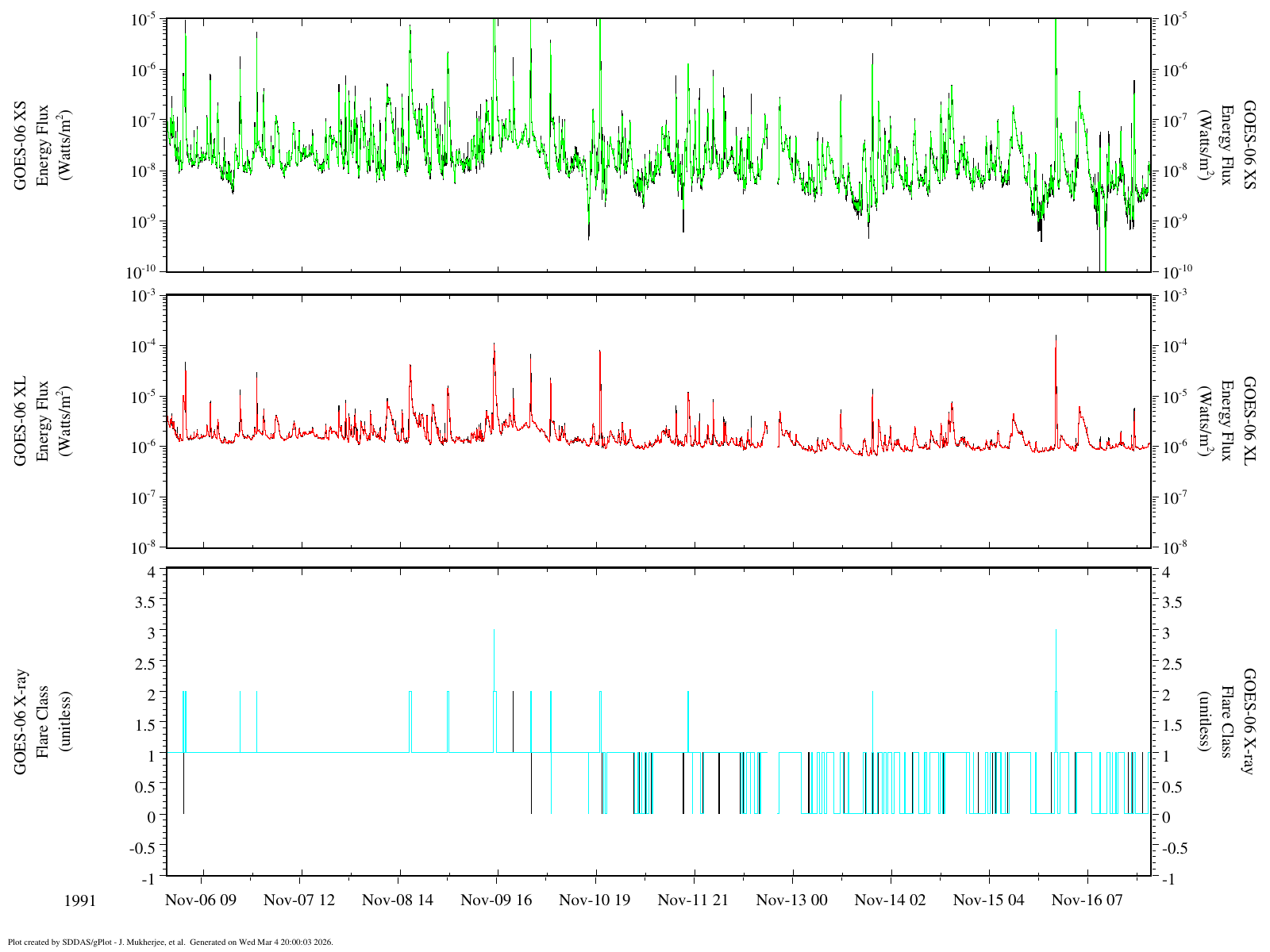Select the left GOES-06 XS Energy Flux title
This screenshot has height=952, width=1270.
click(x=43, y=145)
